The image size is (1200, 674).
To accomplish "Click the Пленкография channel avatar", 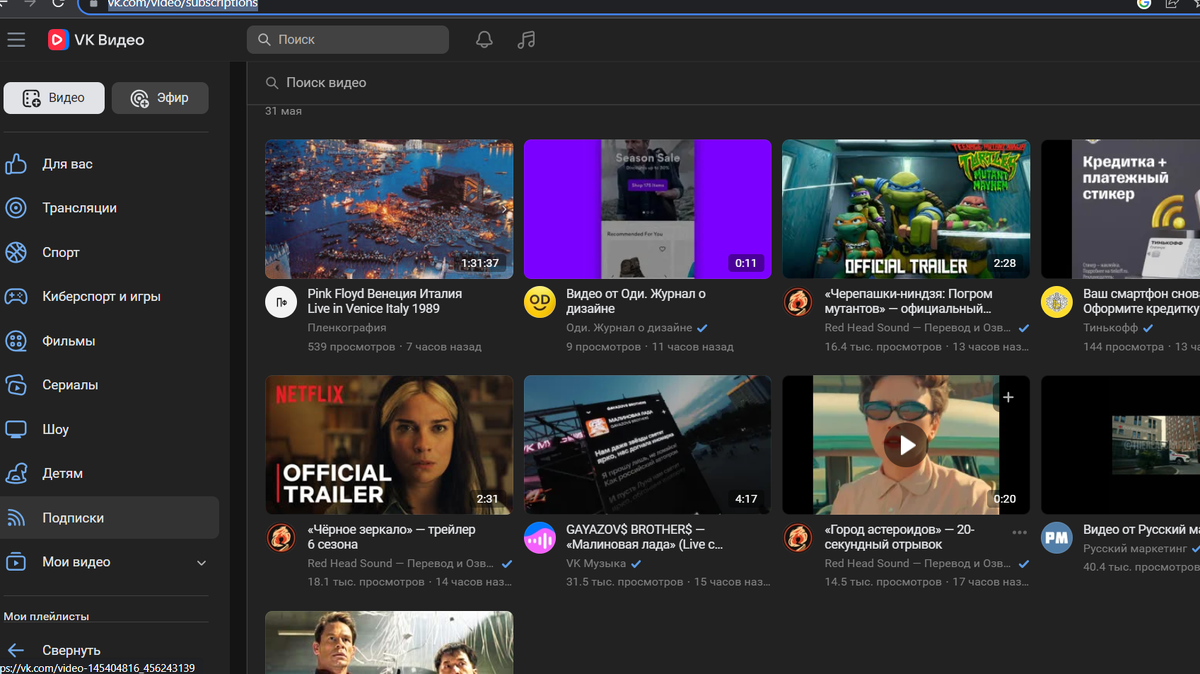I will (x=281, y=302).
